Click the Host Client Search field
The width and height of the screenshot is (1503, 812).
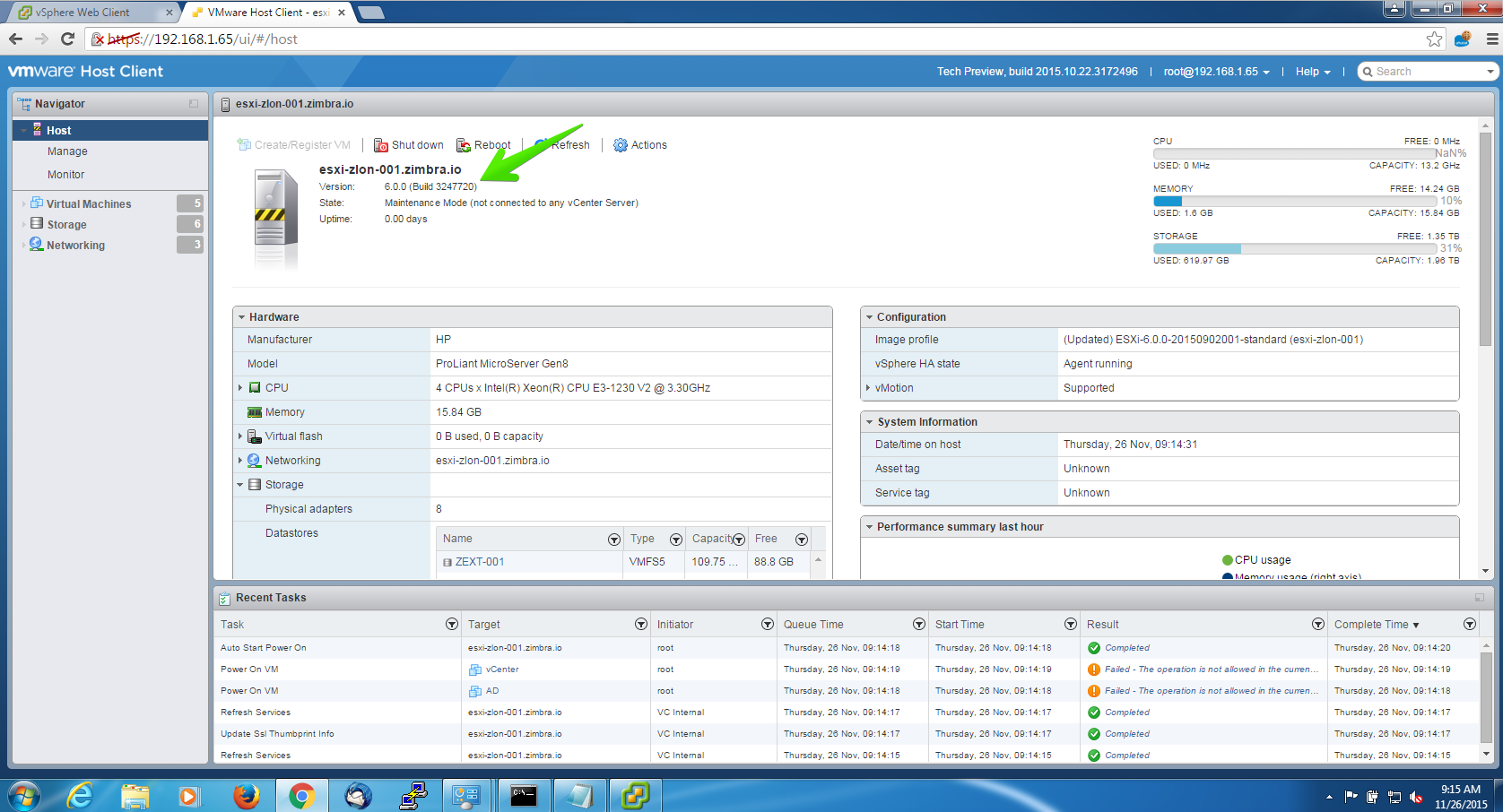pos(1428,72)
